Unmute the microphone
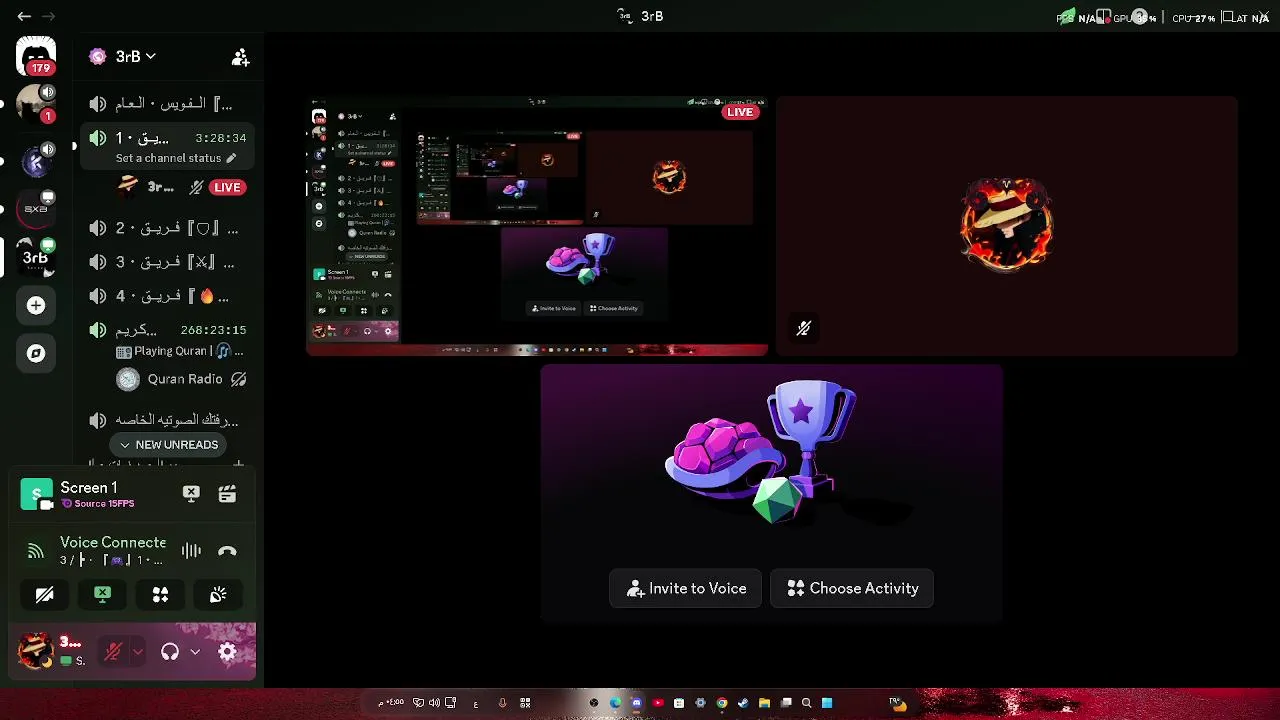This screenshot has height=720, width=1280. pos(113,652)
